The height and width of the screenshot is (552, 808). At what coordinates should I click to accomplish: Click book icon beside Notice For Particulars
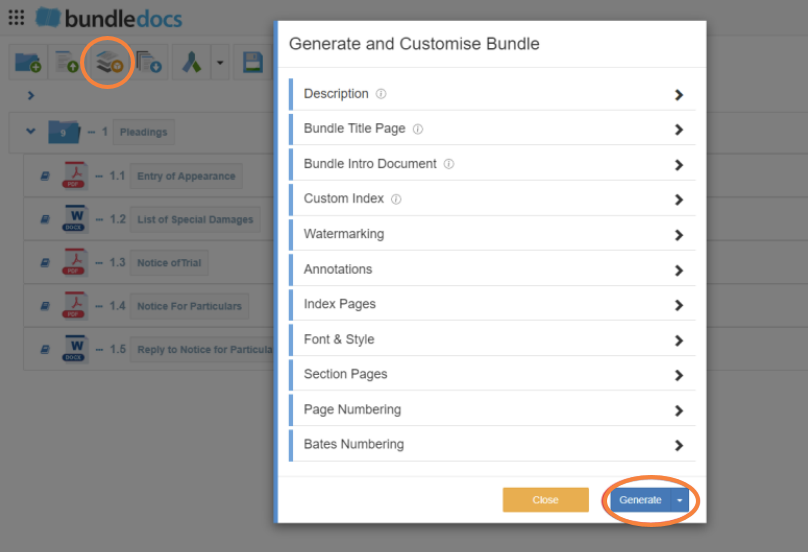point(45,306)
